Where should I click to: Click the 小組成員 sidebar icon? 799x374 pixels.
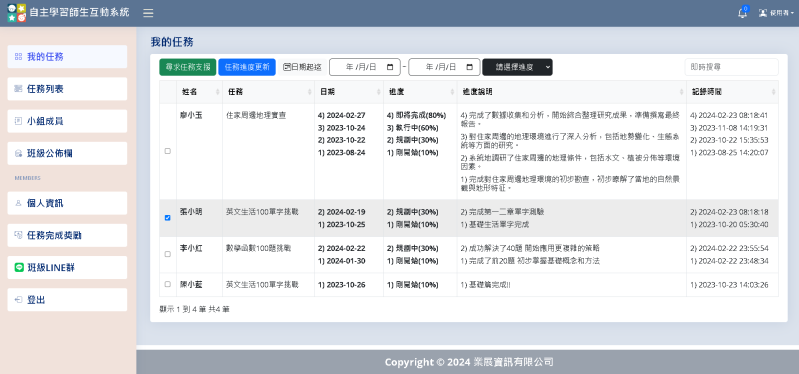(x=18, y=121)
